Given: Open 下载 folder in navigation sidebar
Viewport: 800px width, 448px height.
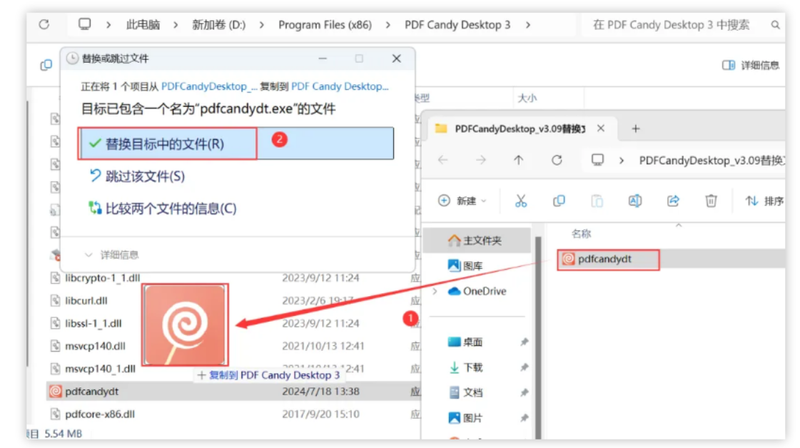Looking at the screenshot, I should click(x=472, y=367).
